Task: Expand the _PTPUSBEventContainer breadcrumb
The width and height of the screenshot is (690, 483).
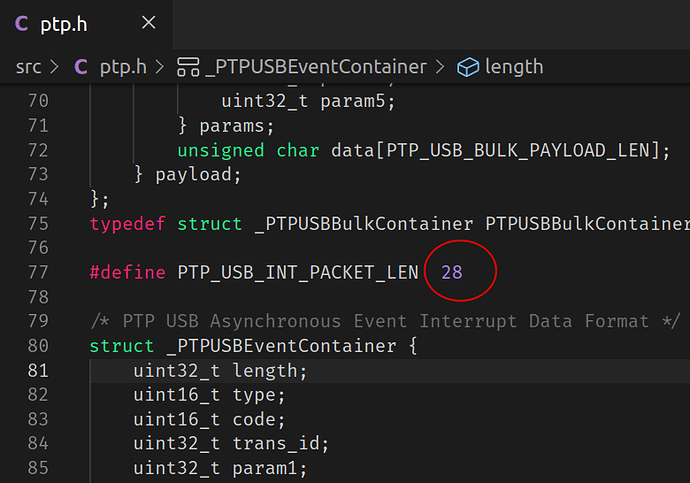Action: [x=316, y=67]
